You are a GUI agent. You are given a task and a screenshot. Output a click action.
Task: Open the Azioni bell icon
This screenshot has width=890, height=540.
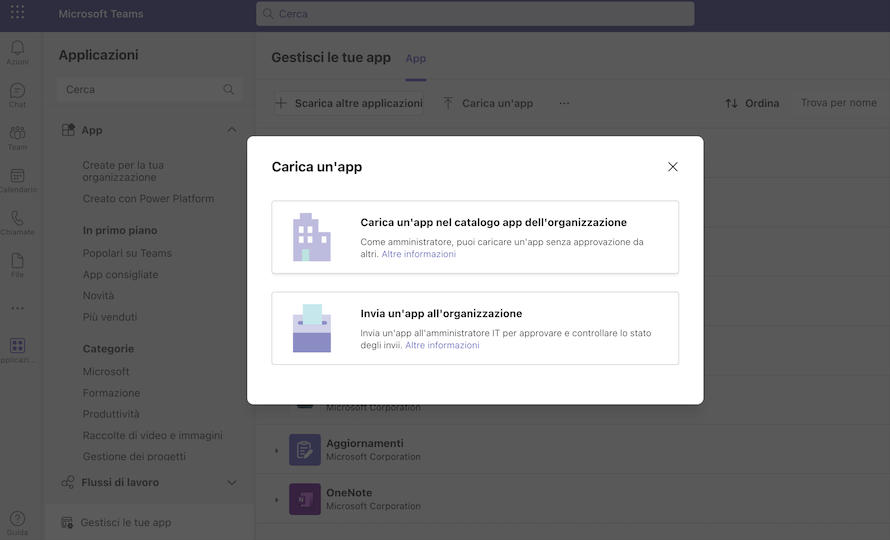pyautogui.click(x=18, y=52)
